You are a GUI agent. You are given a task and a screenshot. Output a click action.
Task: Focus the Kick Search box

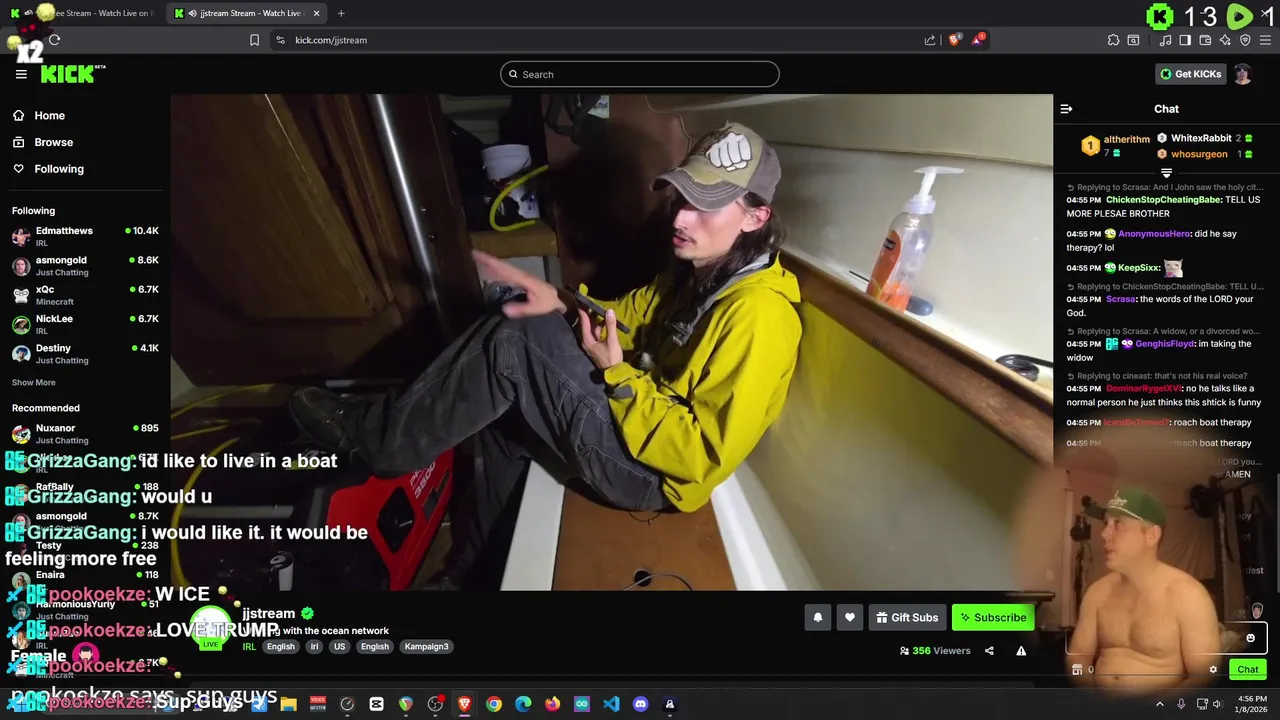640,74
